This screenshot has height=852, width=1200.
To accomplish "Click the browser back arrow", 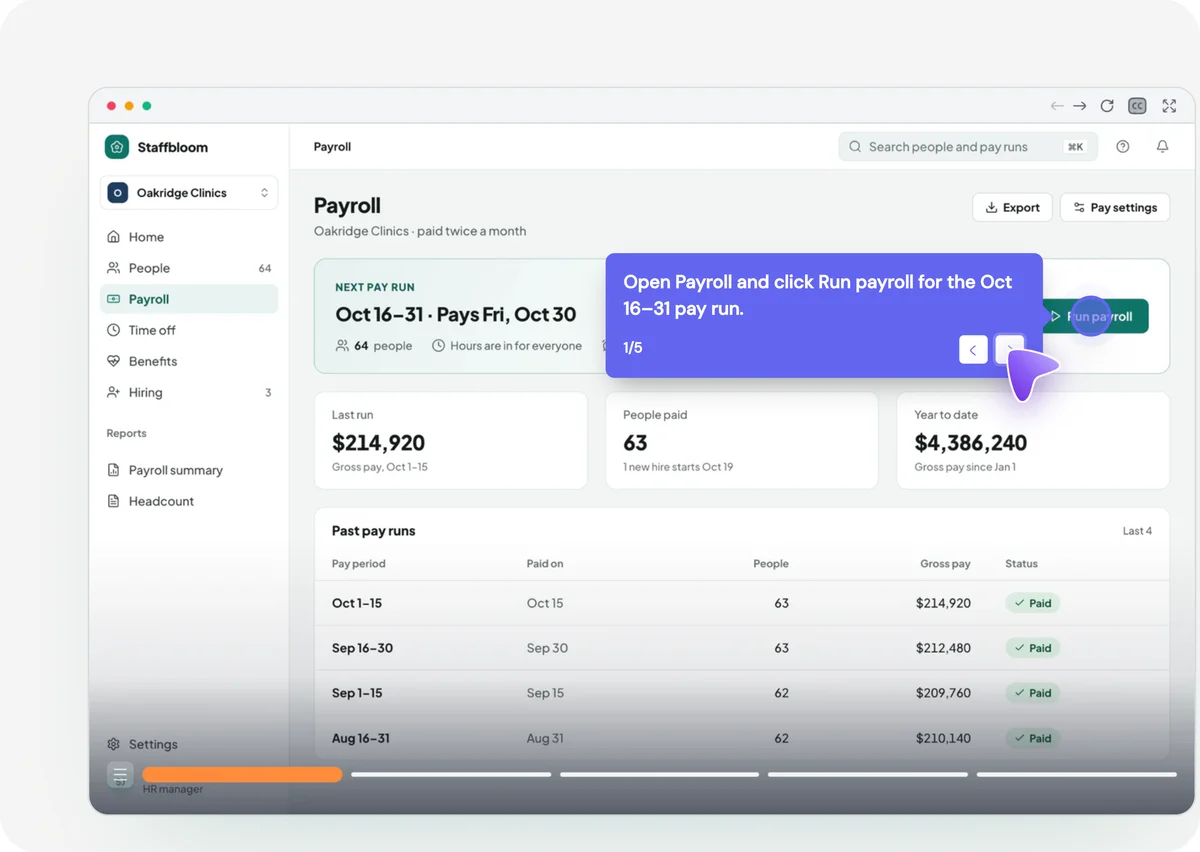I will pos(1057,106).
